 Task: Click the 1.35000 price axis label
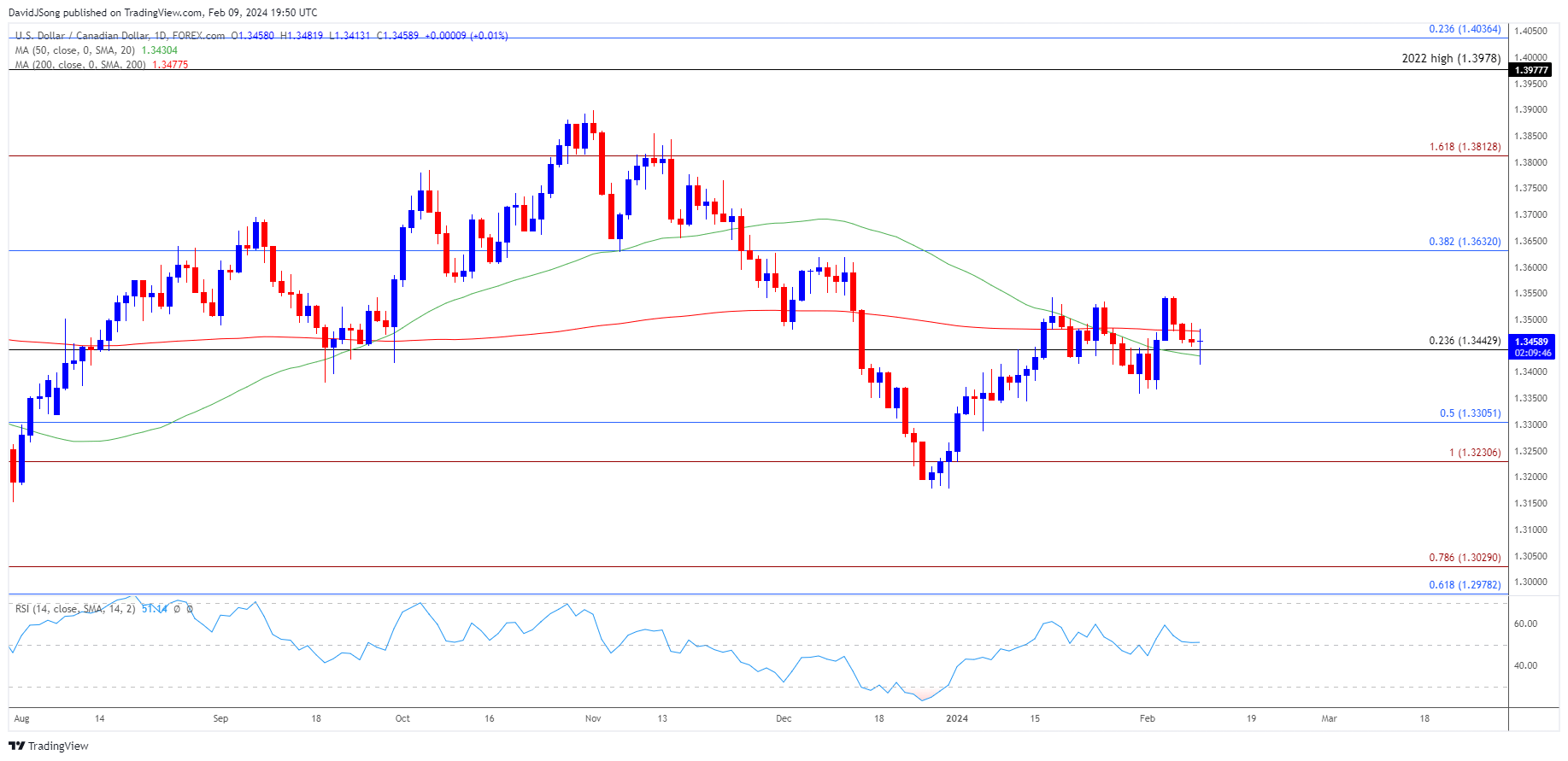pyautogui.click(x=1530, y=320)
